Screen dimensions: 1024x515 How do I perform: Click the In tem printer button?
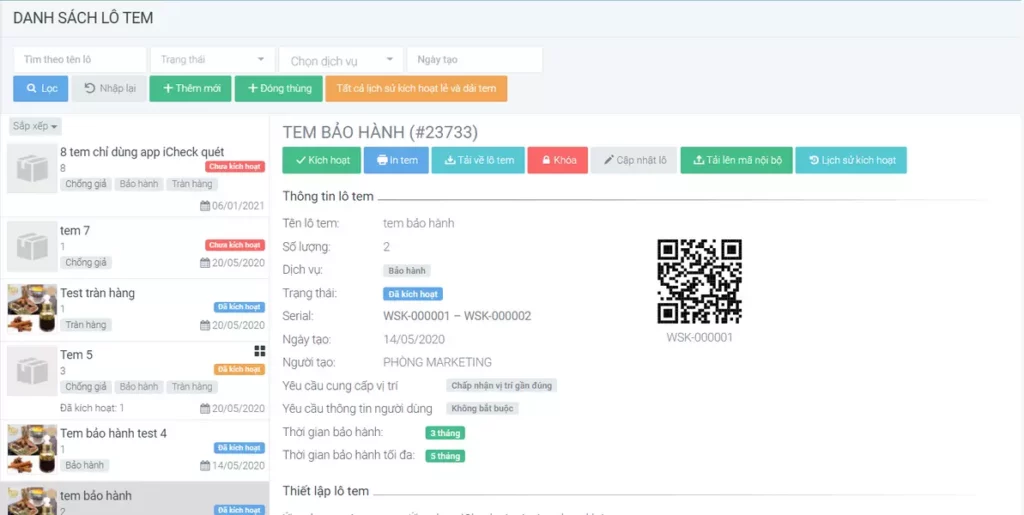pos(396,161)
